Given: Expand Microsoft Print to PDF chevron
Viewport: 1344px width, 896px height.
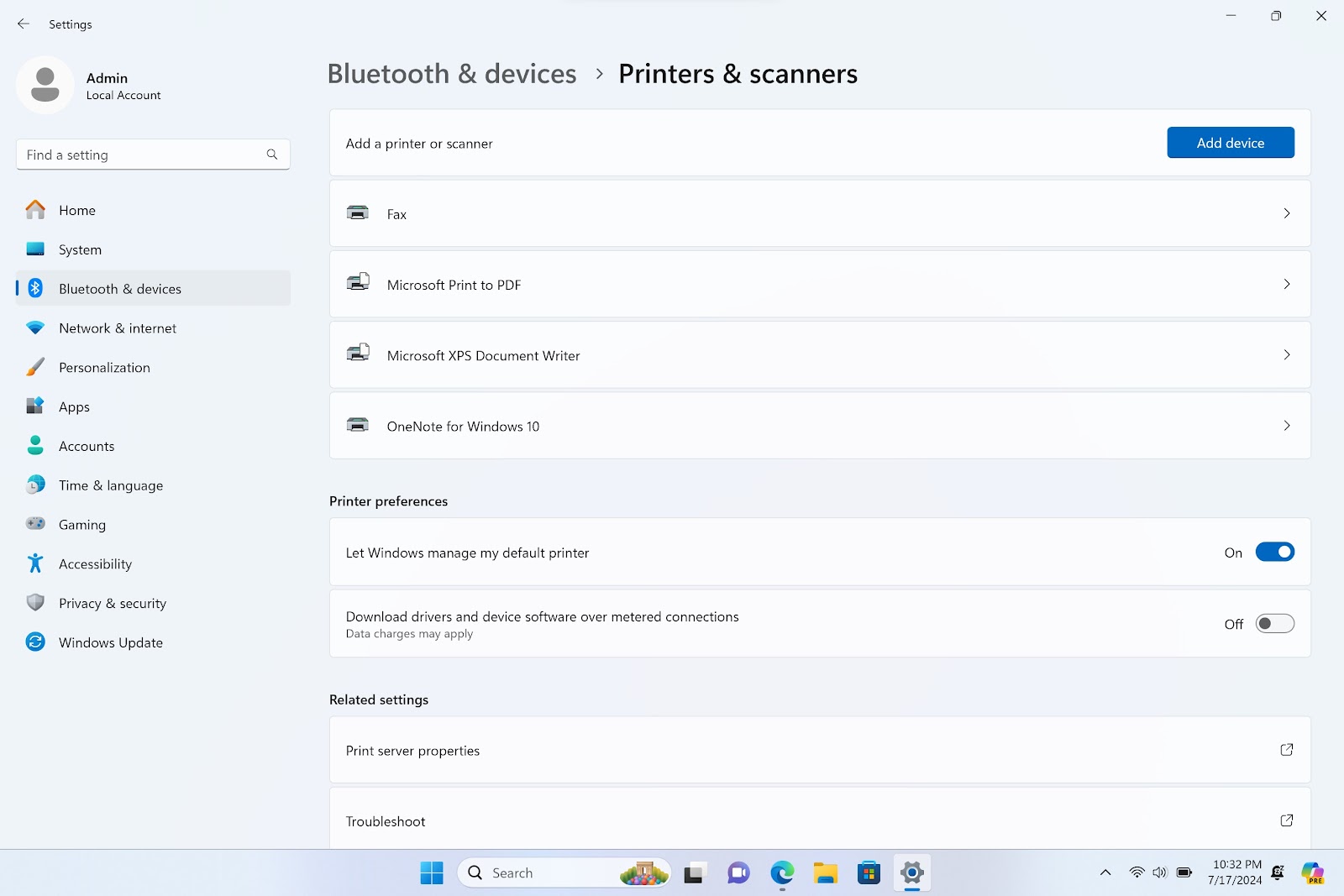Looking at the screenshot, I should [x=1286, y=284].
